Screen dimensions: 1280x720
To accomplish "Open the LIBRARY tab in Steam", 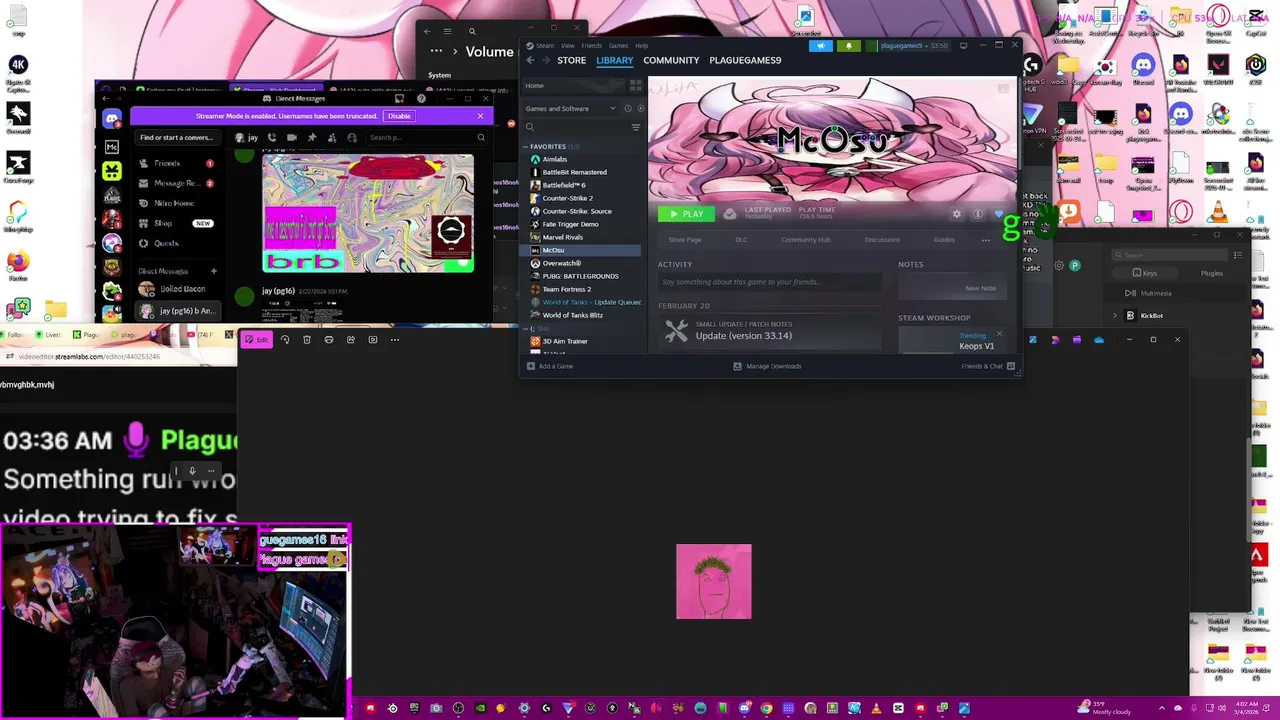I will tap(615, 60).
